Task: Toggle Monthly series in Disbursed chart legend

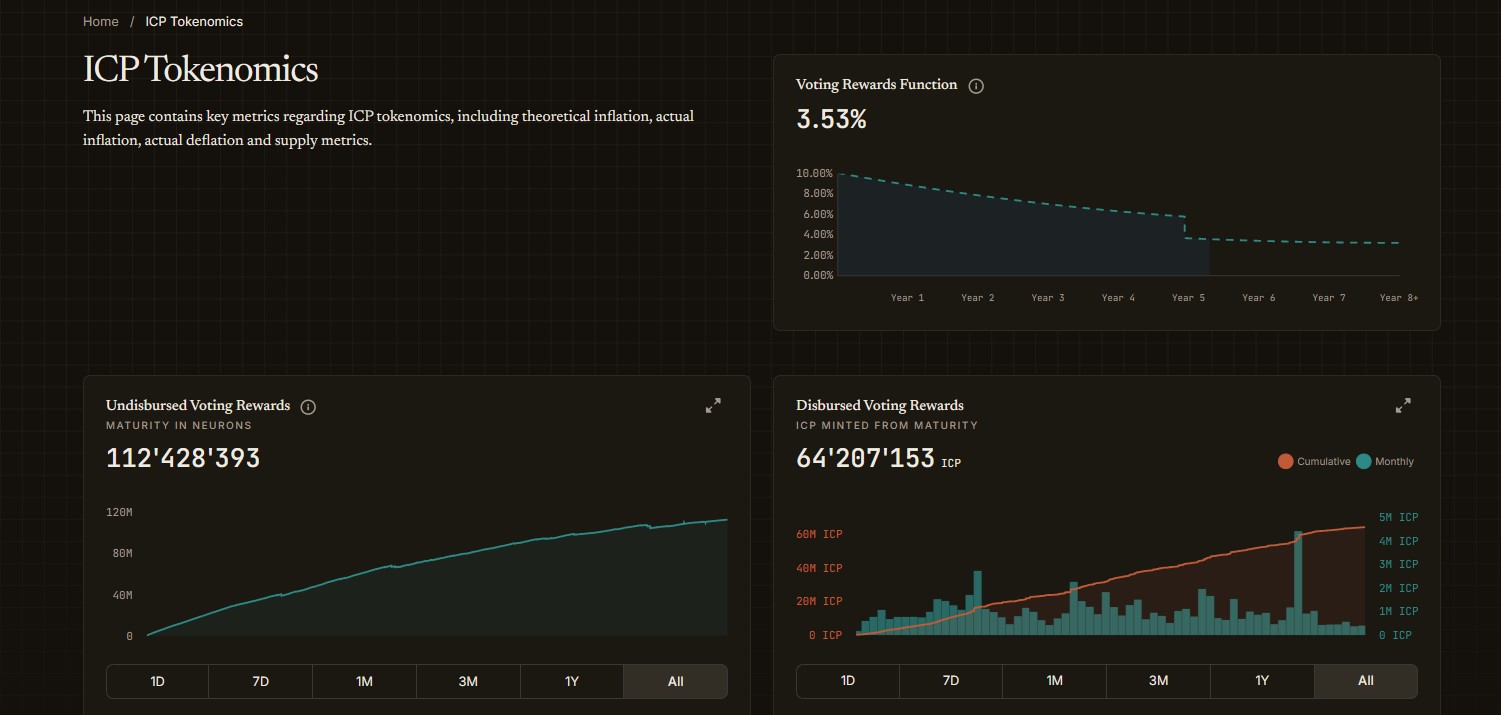Action: click(1385, 461)
